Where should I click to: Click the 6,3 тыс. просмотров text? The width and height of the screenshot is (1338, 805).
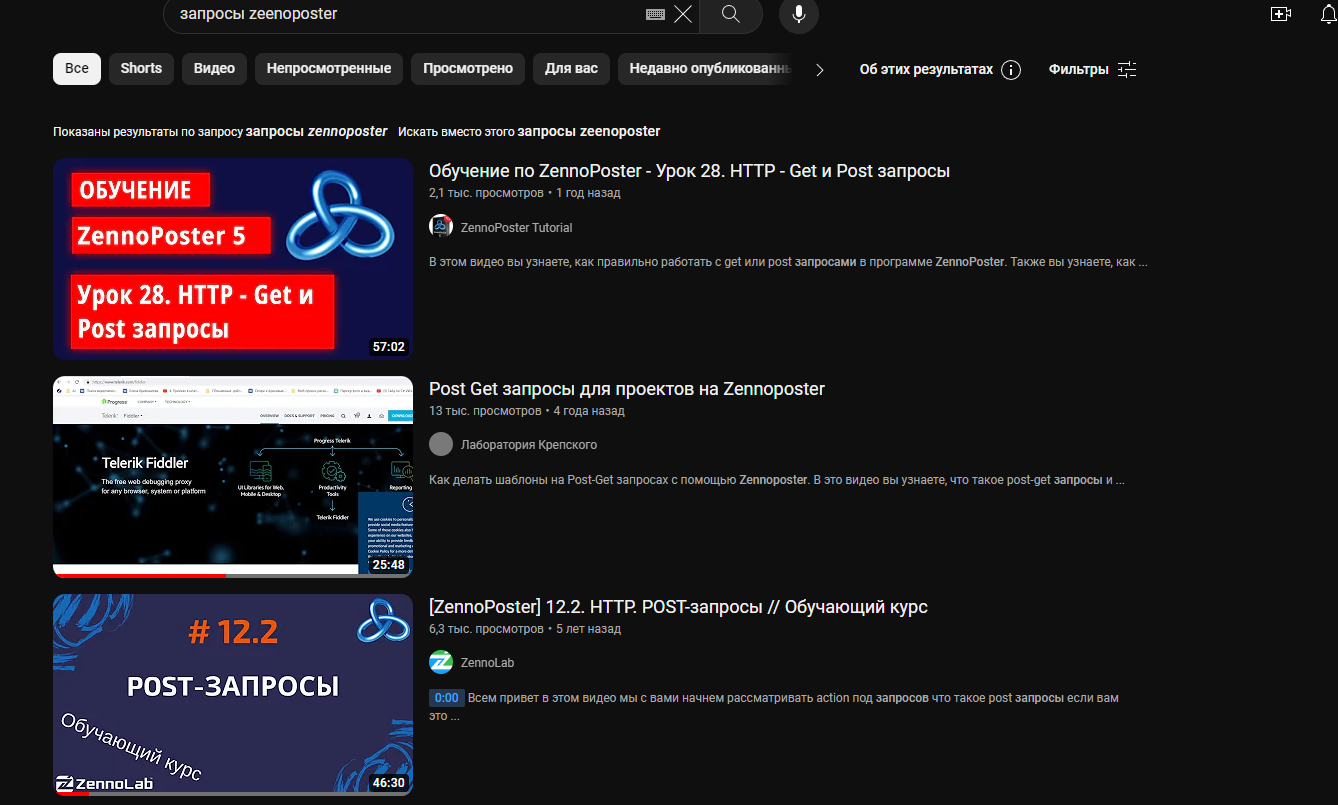coord(486,629)
